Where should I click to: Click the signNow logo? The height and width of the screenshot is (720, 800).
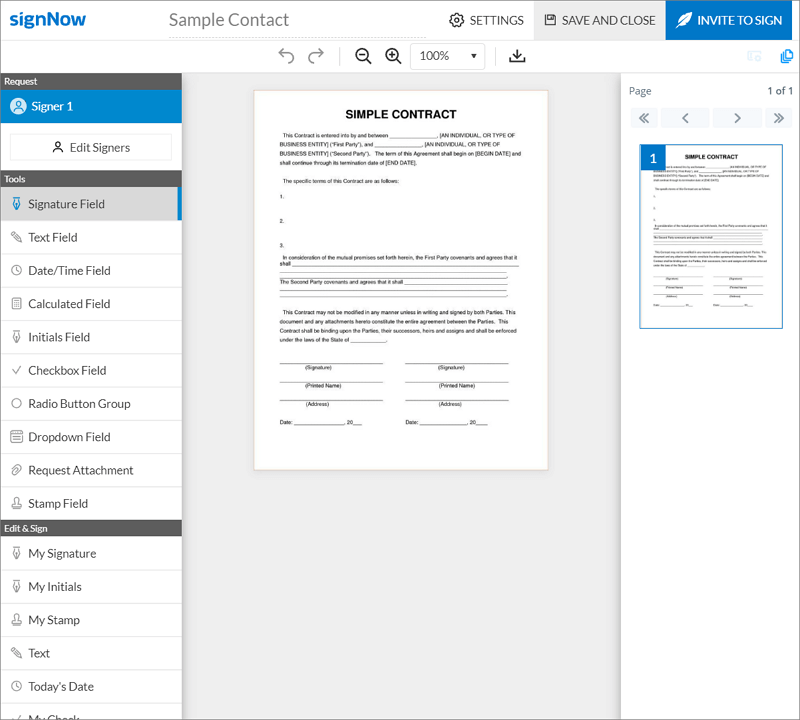point(48,19)
